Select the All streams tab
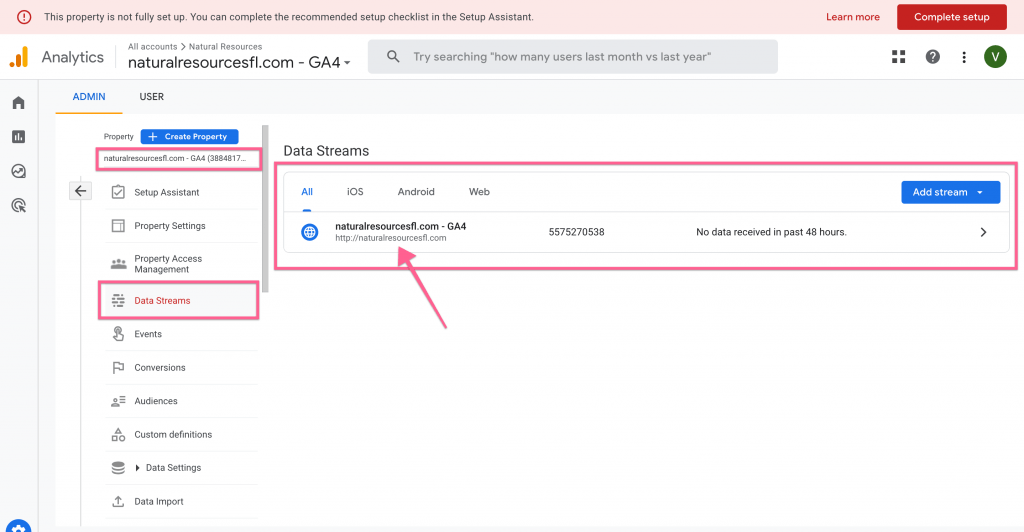This screenshot has width=1024, height=532. [x=307, y=192]
